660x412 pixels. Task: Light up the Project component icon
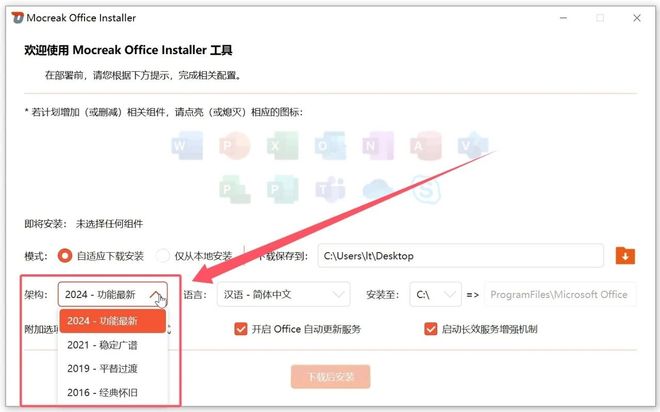[235, 190]
